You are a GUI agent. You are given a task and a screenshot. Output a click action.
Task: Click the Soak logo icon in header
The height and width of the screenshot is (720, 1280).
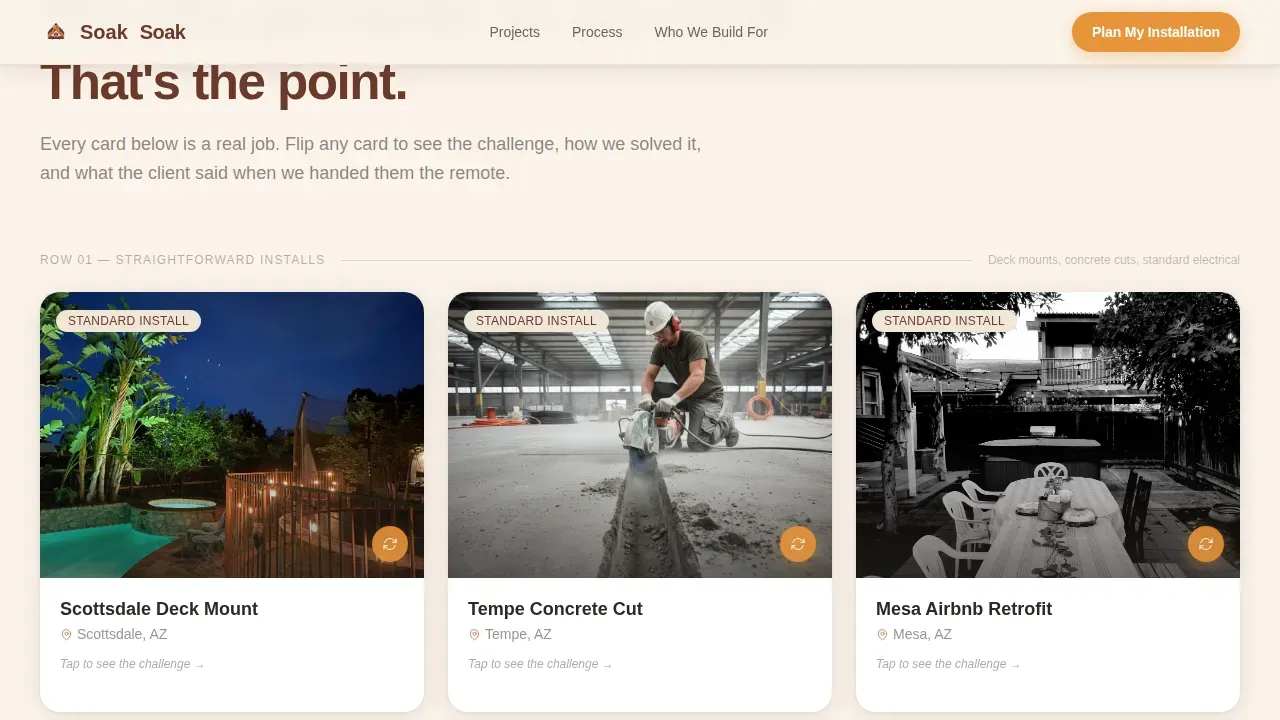[x=56, y=32]
